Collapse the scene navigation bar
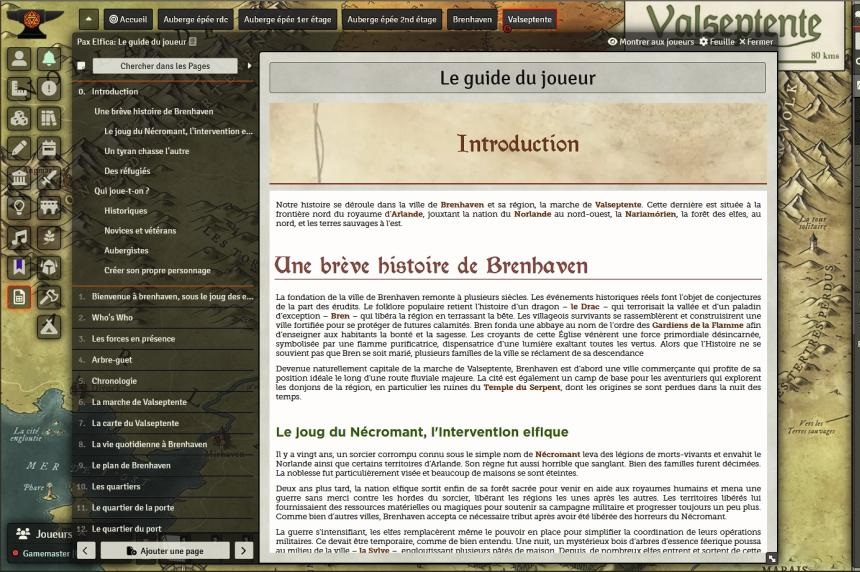 pyautogui.click(x=88, y=19)
